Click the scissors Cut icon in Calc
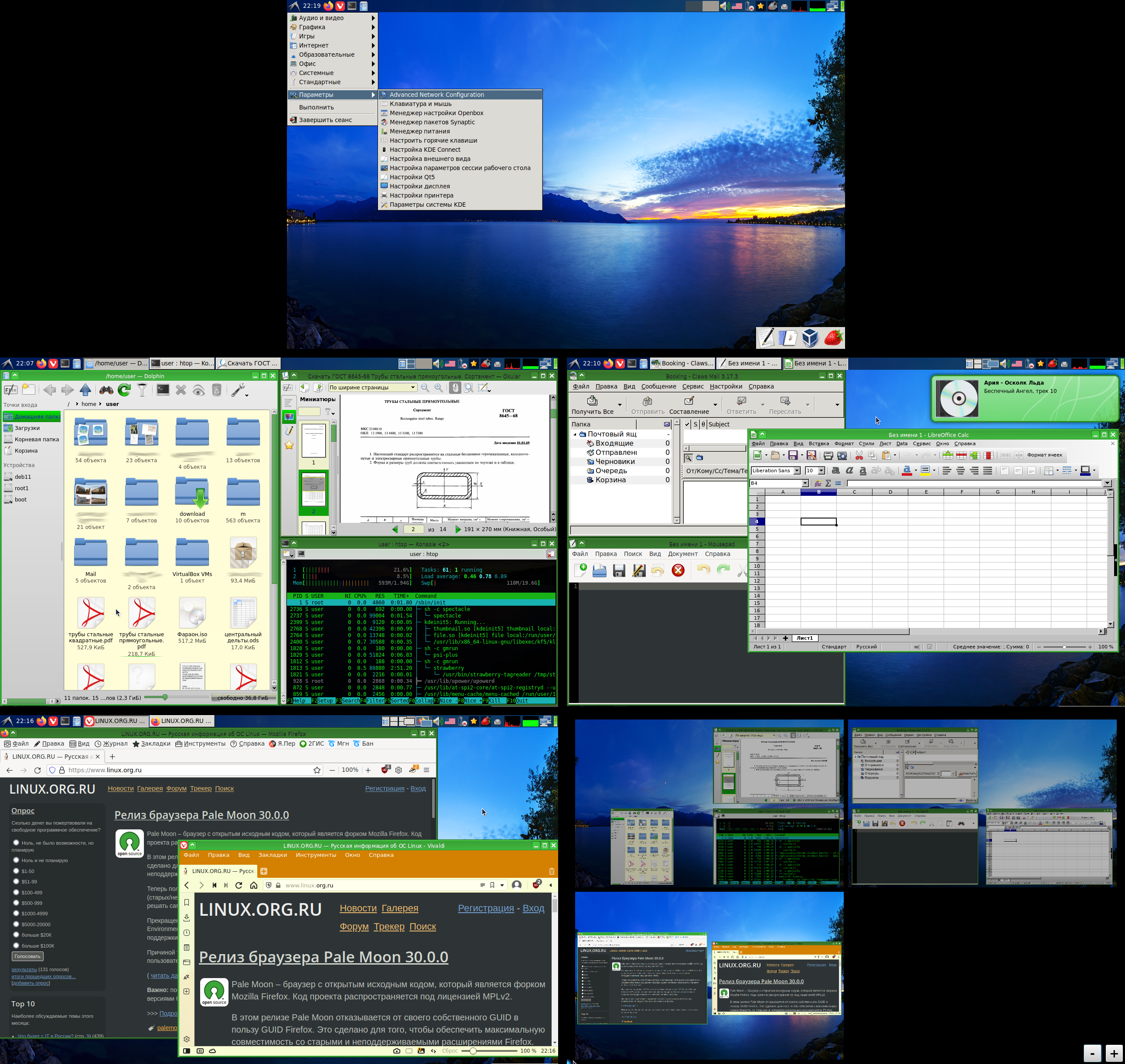Image resolution: width=1125 pixels, height=1064 pixels. pyautogui.click(x=859, y=455)
